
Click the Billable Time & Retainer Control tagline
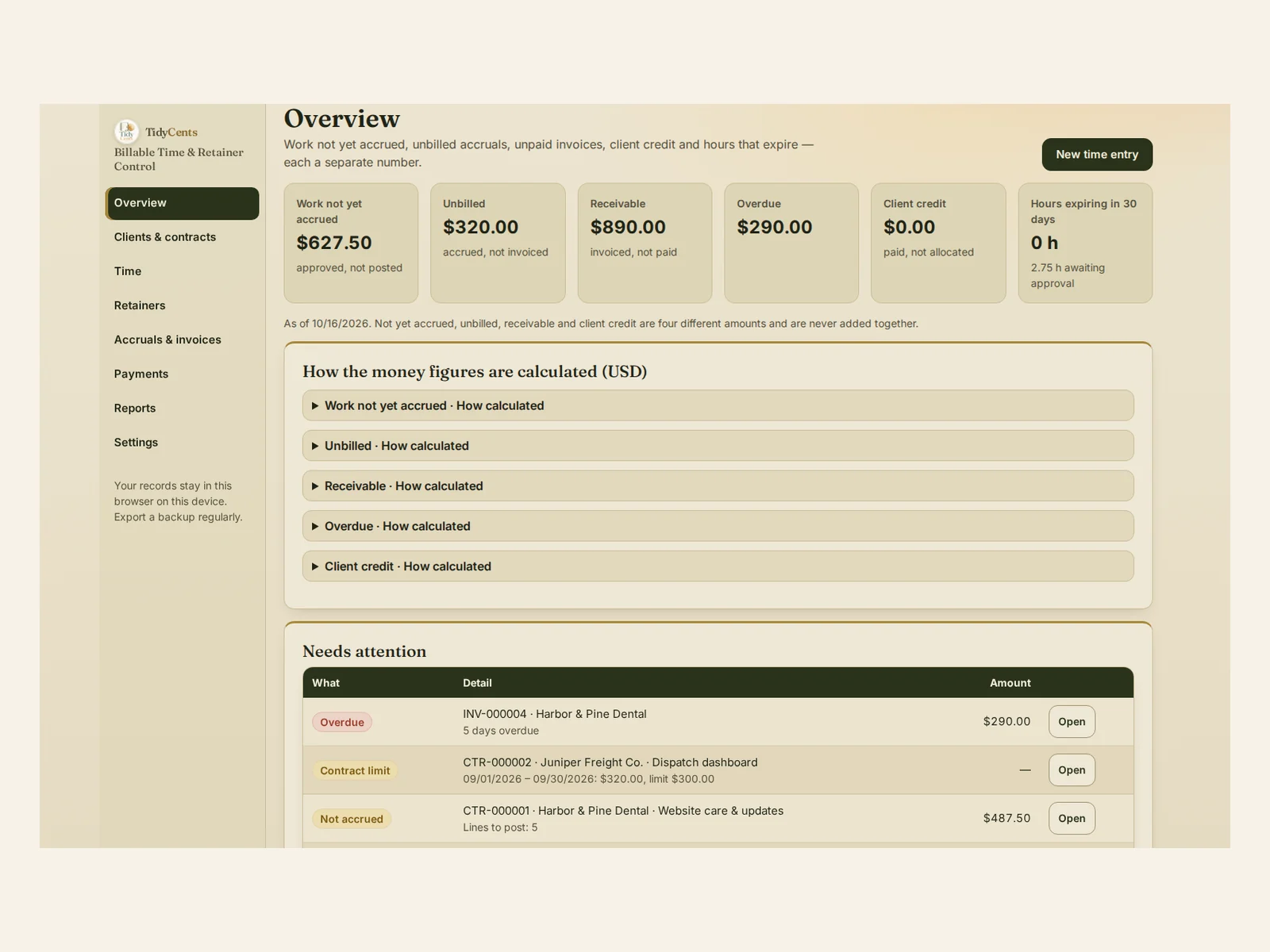point(179,159)
